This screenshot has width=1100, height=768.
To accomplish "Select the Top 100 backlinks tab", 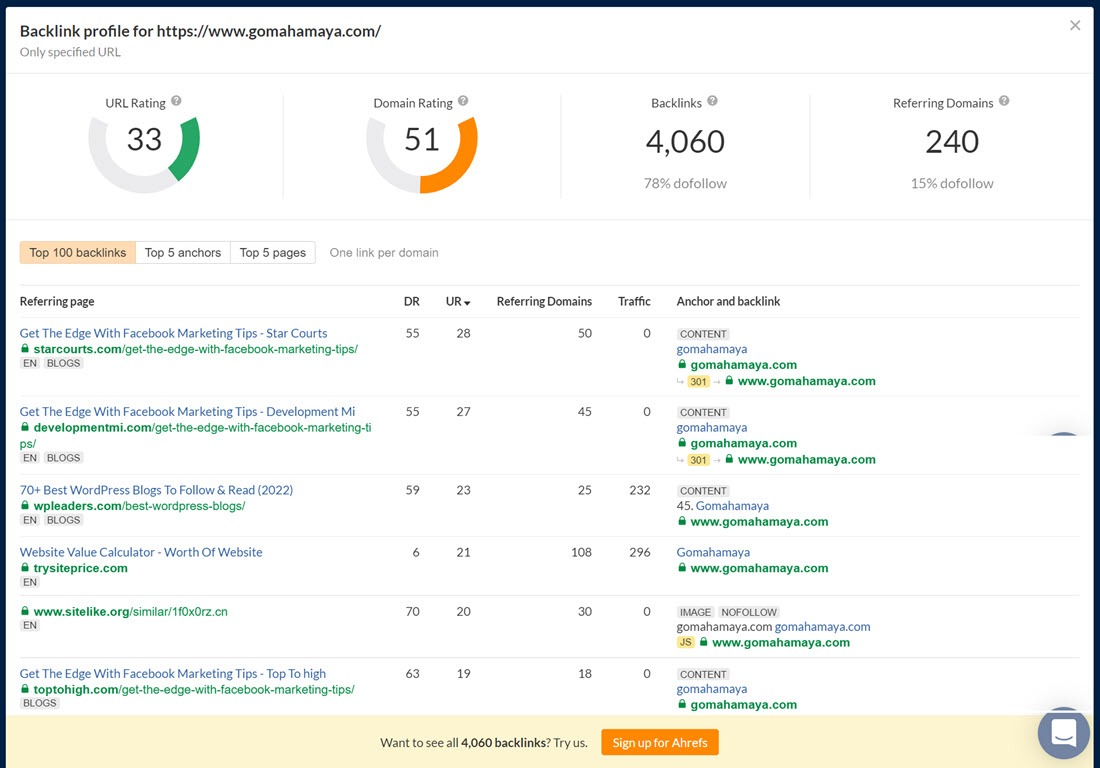I will [x=77, y=252].
